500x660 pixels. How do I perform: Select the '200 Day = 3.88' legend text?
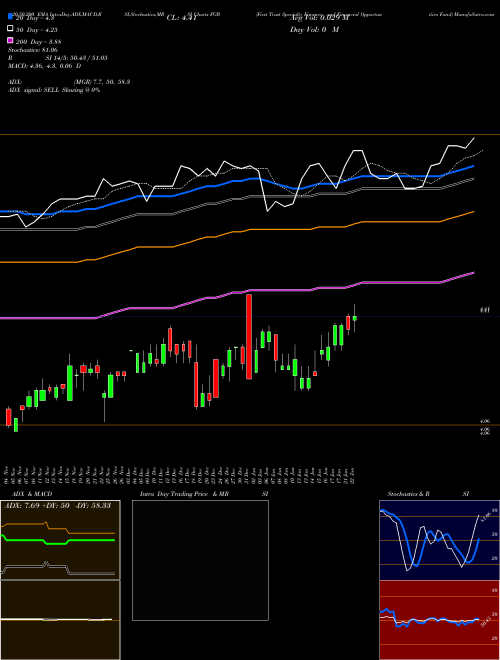point(38,42)
